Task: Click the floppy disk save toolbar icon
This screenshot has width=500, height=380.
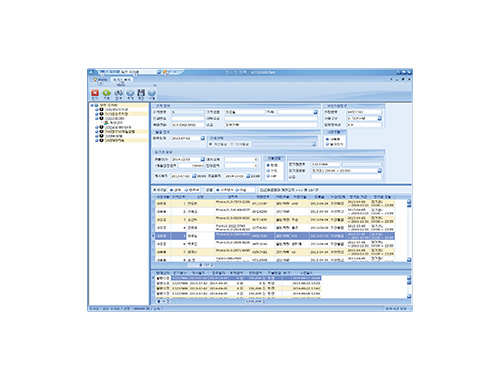Action: pos(141,93)
